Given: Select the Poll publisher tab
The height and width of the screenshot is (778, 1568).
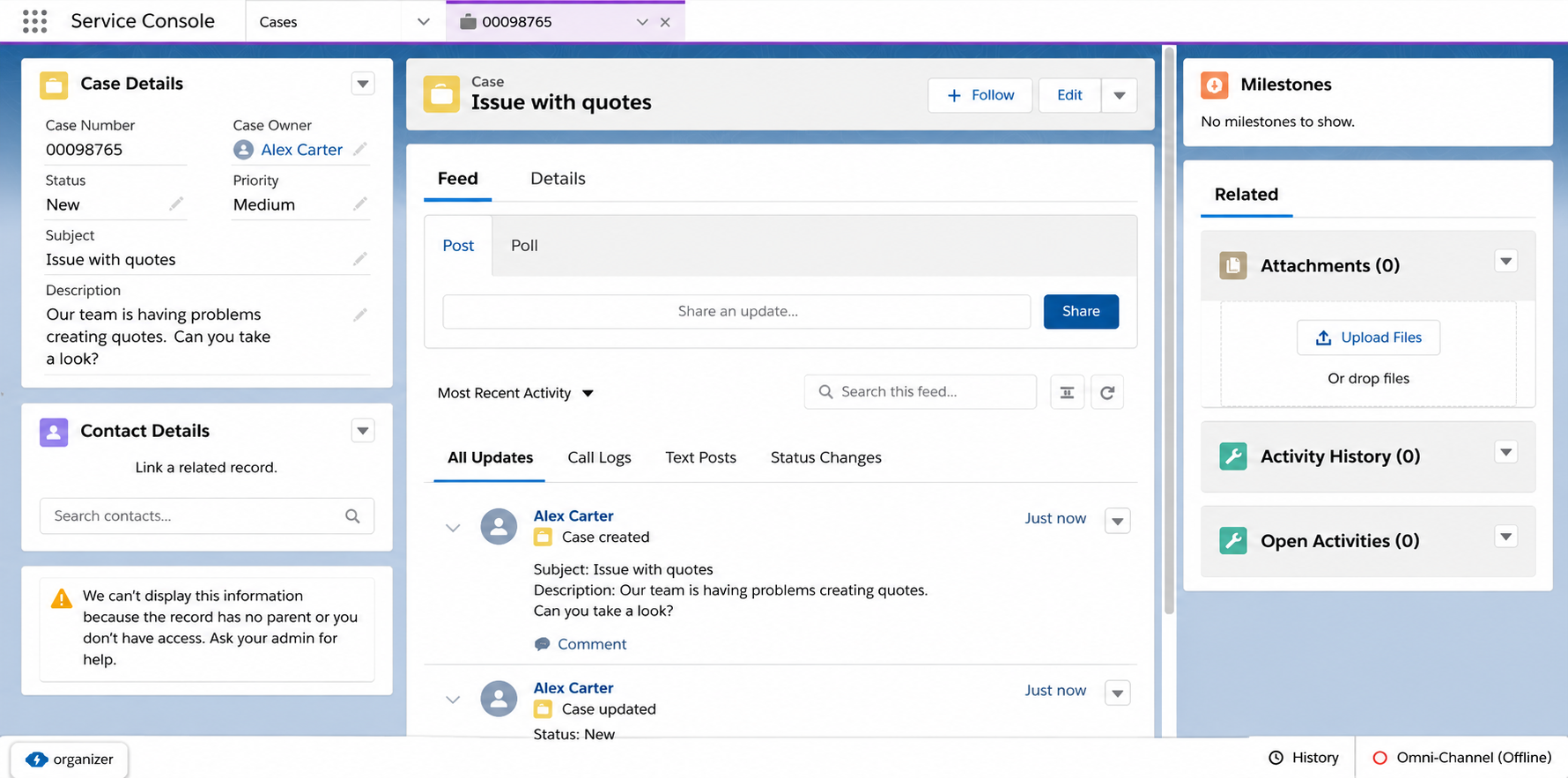Looking at the screenshot, I should [524, 246].
